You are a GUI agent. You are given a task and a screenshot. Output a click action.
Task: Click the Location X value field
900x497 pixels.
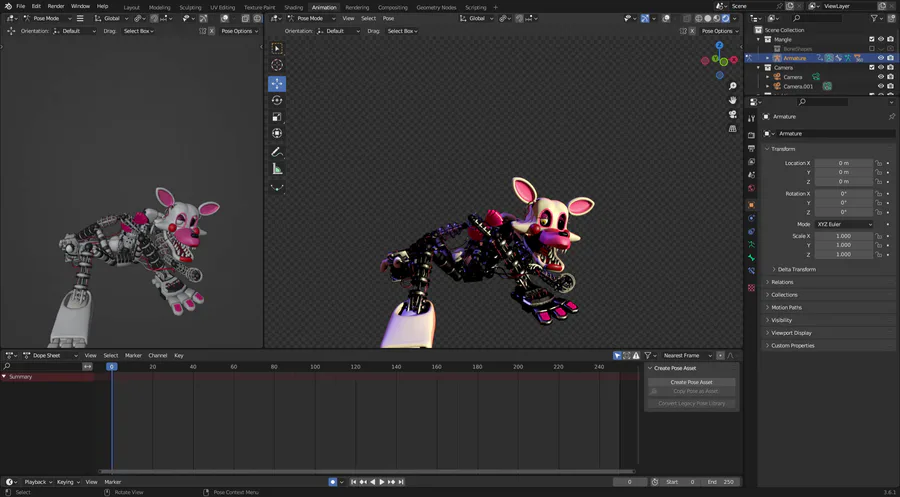click(843, 163)
